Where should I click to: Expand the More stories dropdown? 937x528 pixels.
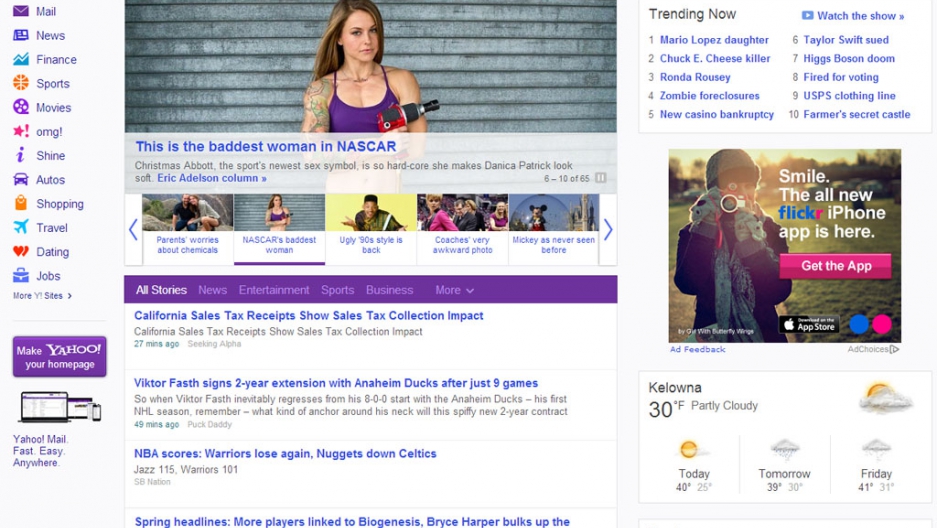[x=454, y=290]
